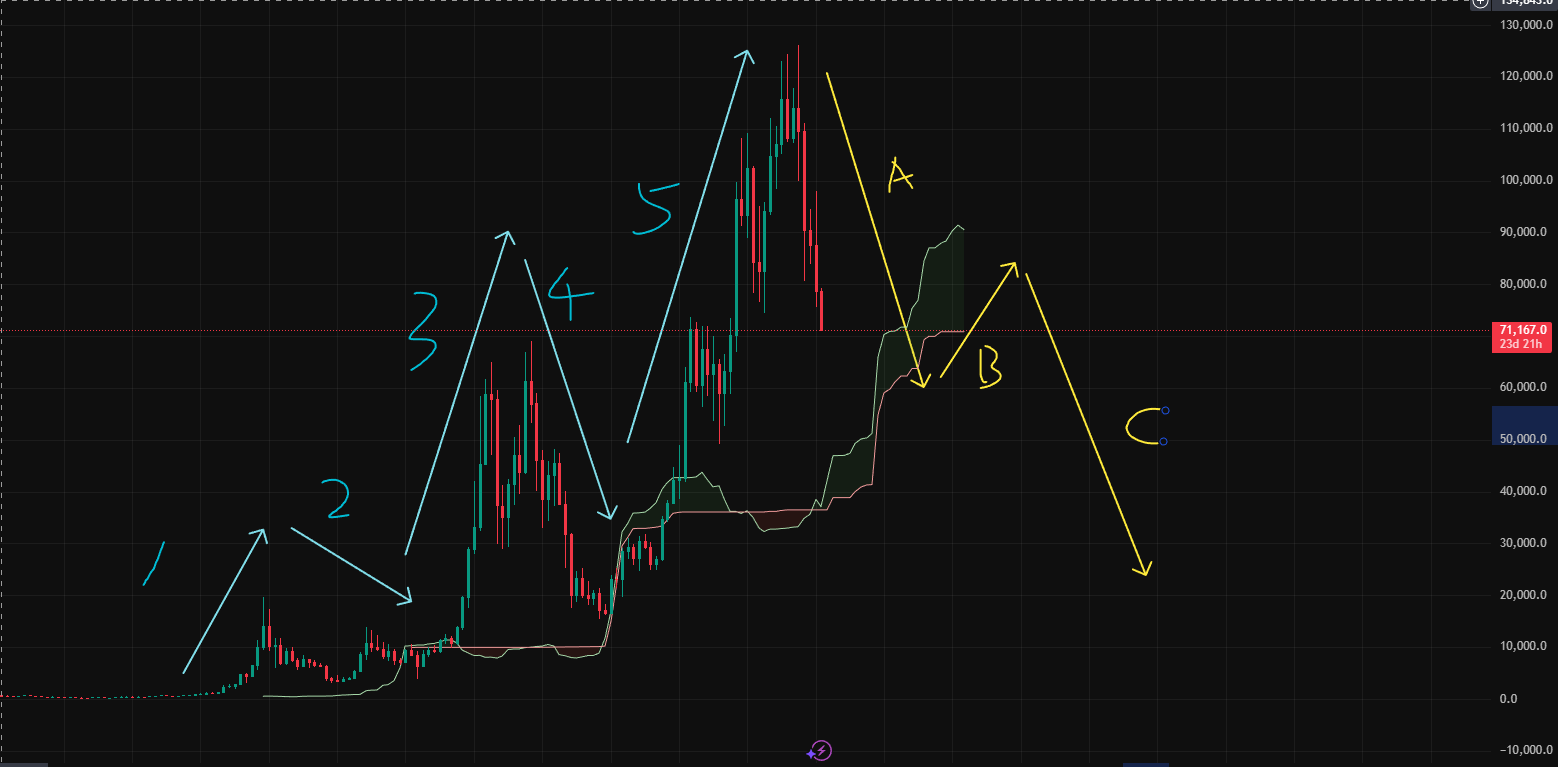Click the purple lightning event icon

821,750
